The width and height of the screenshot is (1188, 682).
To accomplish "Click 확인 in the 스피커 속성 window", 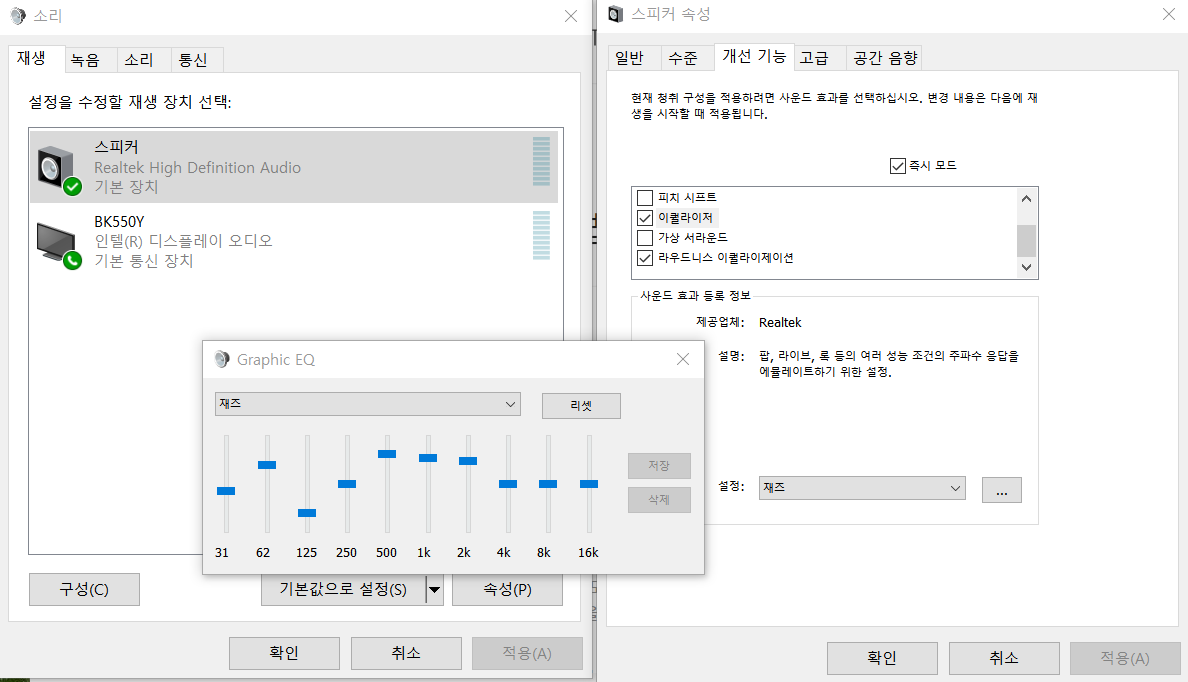I will click(882, 658).
